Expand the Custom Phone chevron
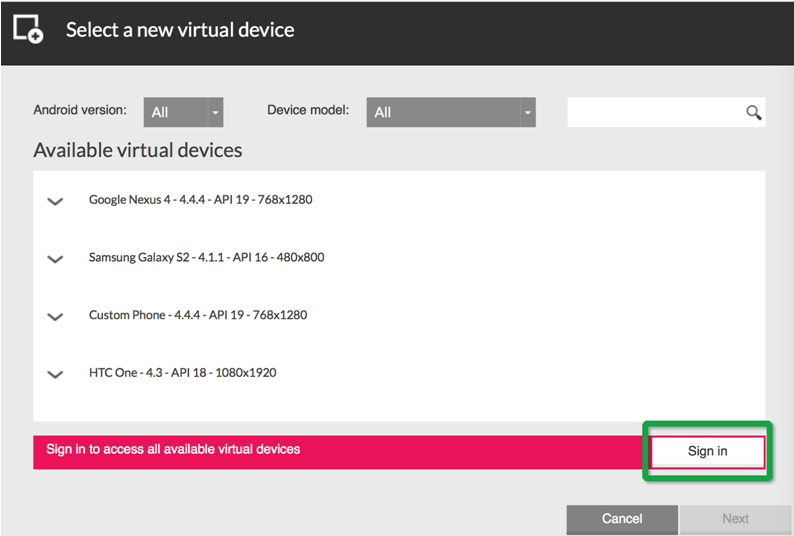The height and width of the screenshot is (536, 794). pos(55,317)
